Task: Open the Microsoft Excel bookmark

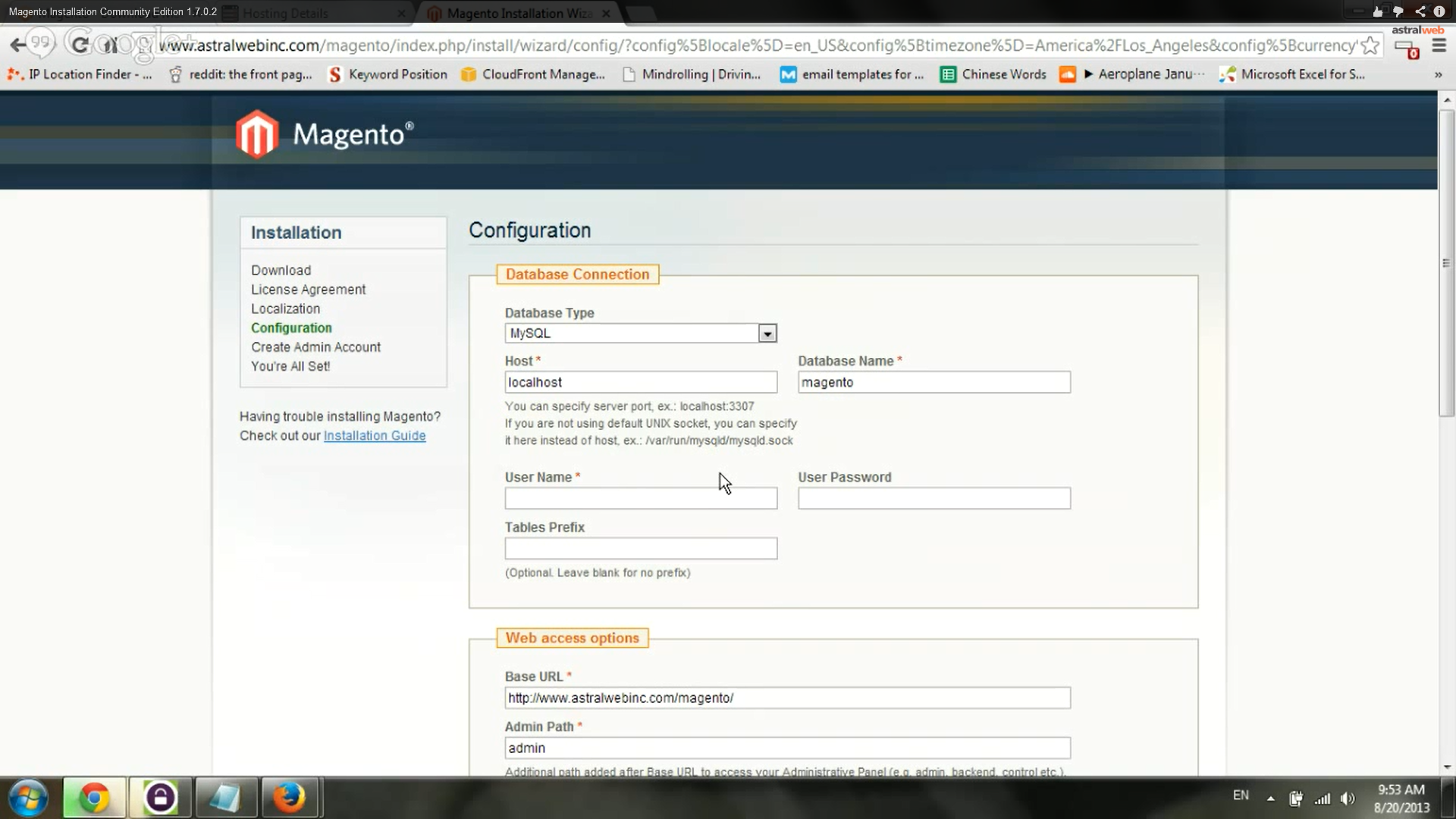Action: [1292, 74]
